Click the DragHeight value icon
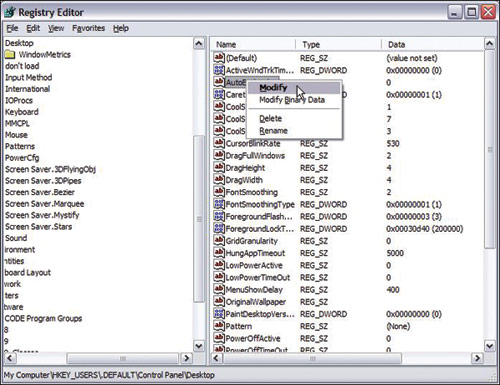Viewport: 500px width, 385px height. pos(219,167)
